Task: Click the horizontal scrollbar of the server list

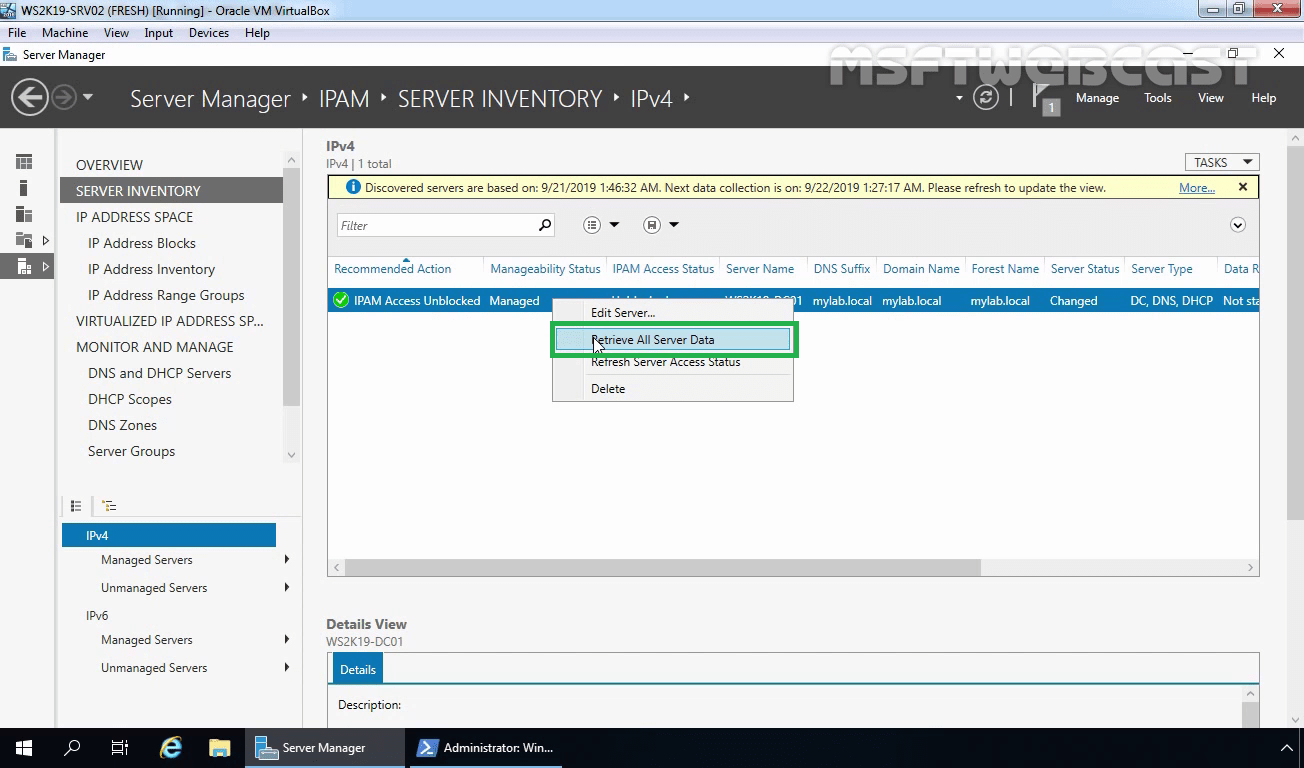Action: click(x=664, y=567)
